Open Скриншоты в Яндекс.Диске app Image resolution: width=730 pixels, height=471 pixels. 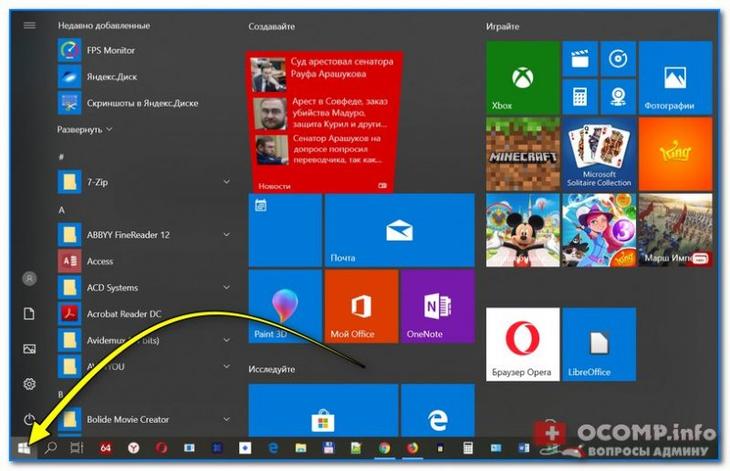coord(144,103)
